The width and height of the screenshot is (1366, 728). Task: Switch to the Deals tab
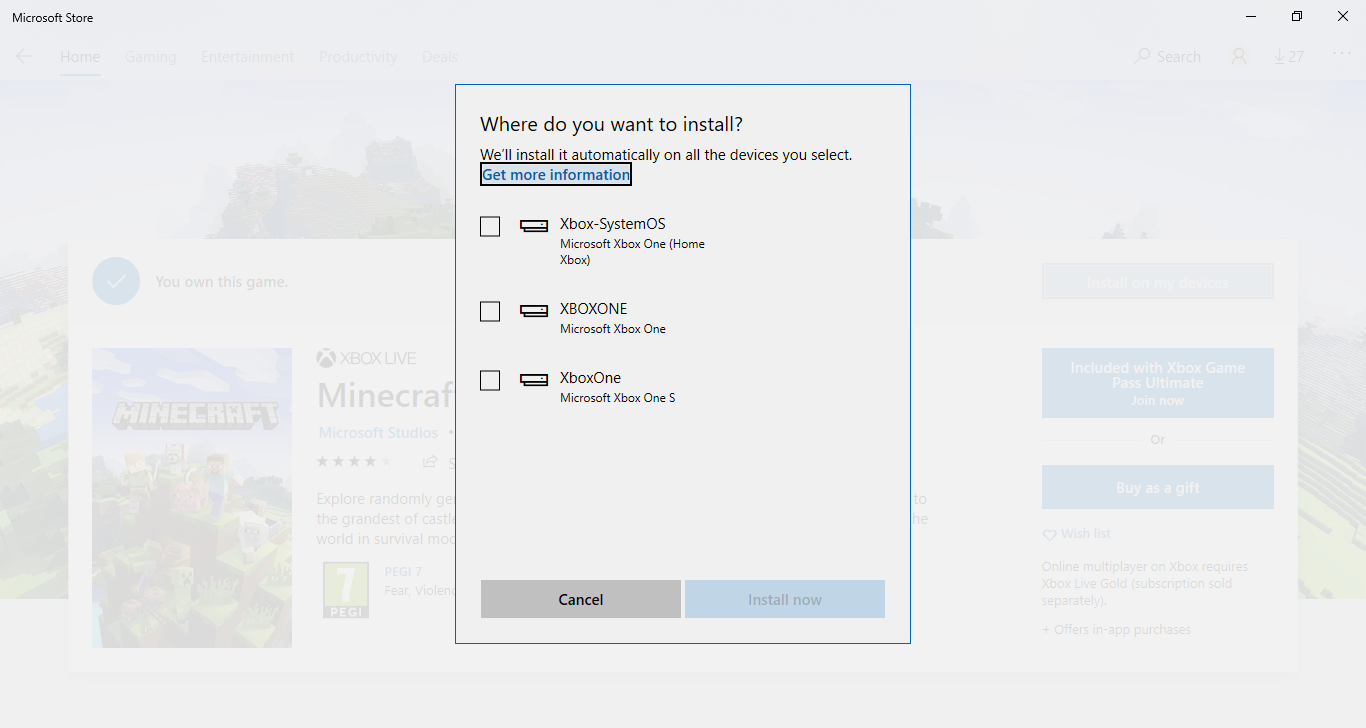click(440, 57)
